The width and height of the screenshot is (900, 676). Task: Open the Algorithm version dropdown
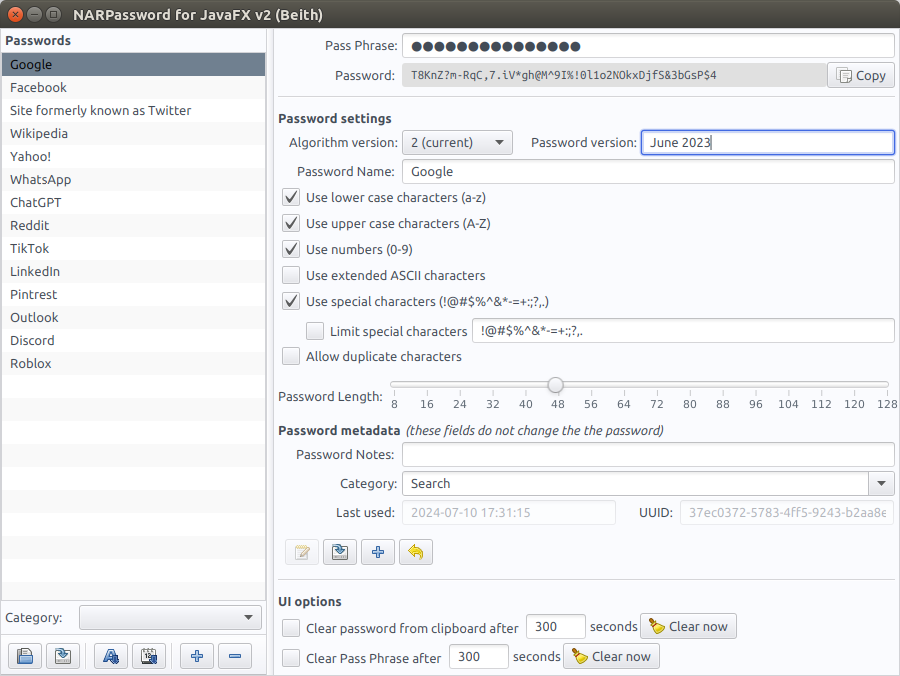point(457,143)
